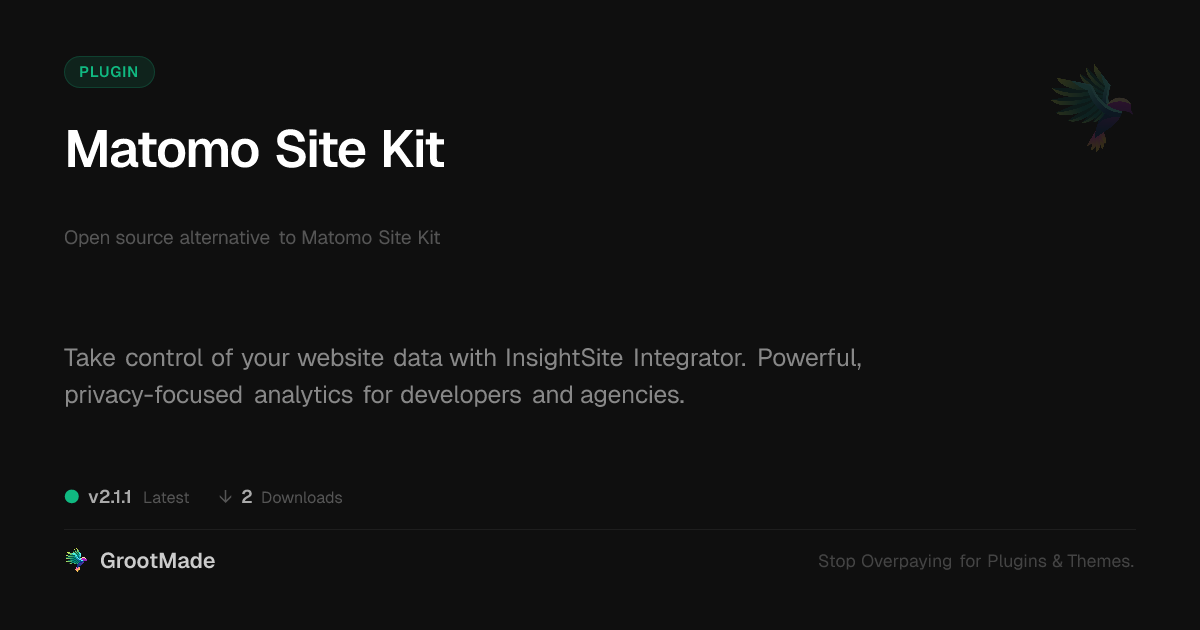Screen dimensions: 1200x630
Task: Select the green PLUGIN badge
Action: [x=109, y=72]
